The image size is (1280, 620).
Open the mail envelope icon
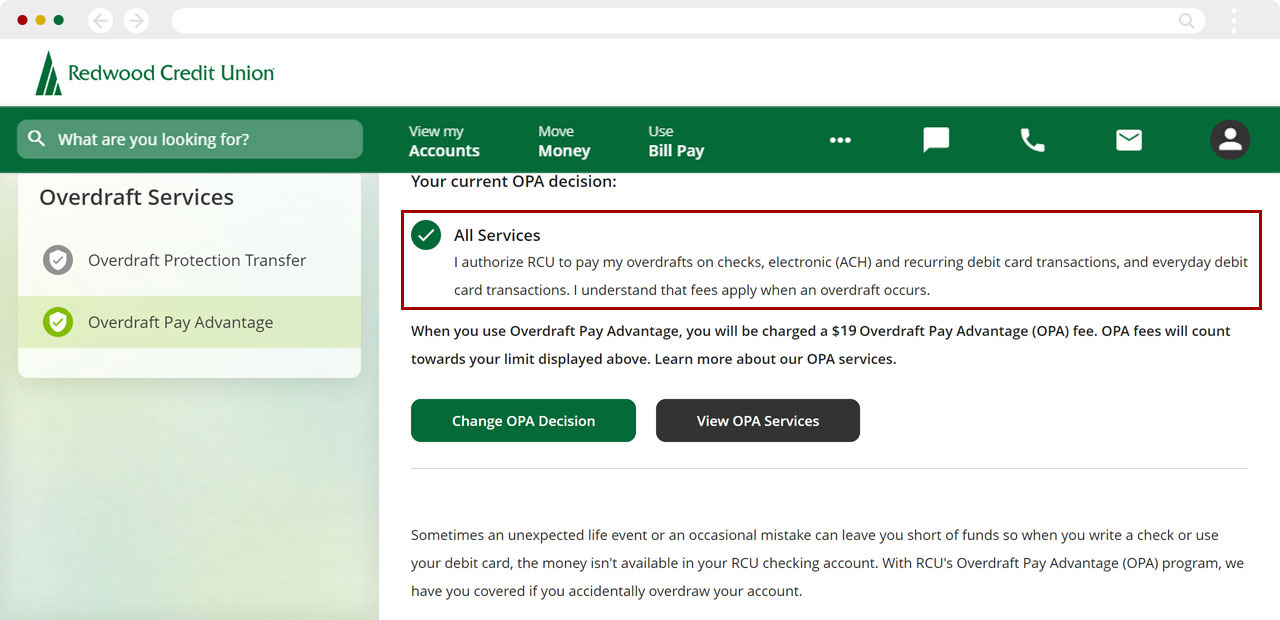(1129, 140)
